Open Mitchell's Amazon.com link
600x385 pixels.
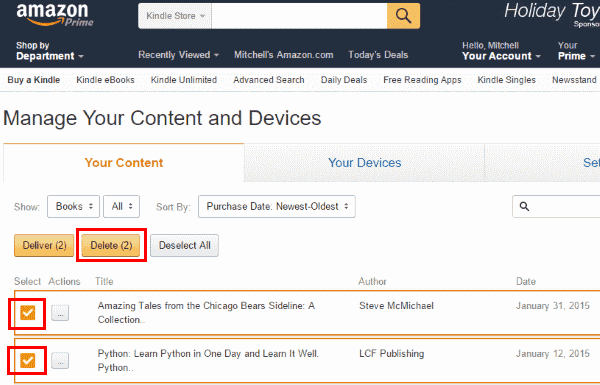[284, 55]
